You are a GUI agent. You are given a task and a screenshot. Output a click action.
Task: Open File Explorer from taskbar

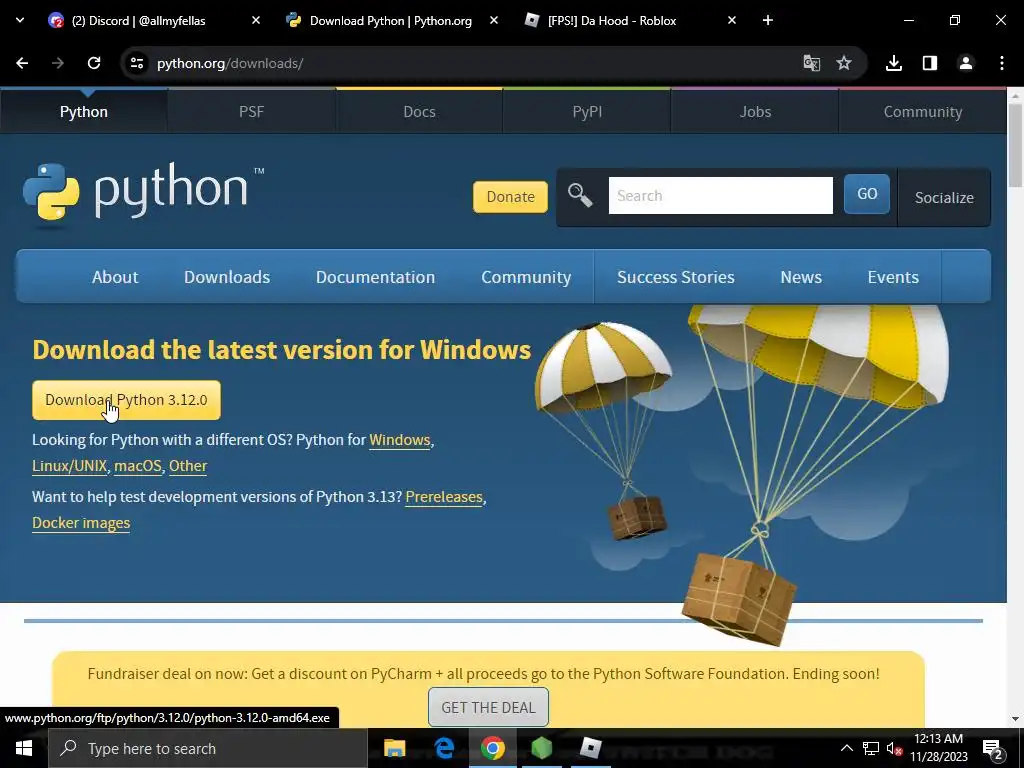(394, 748)
